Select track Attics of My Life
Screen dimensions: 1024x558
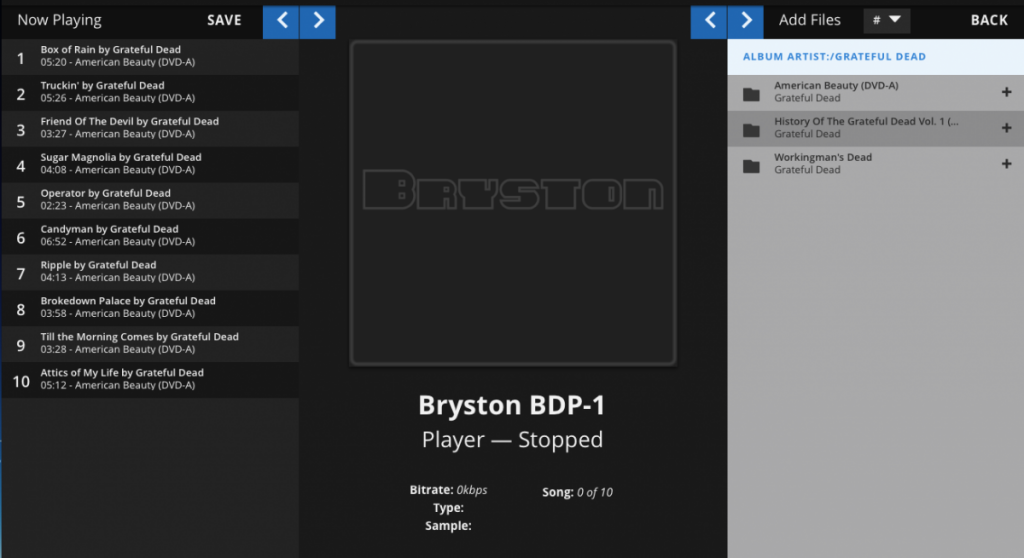[150, 380]
